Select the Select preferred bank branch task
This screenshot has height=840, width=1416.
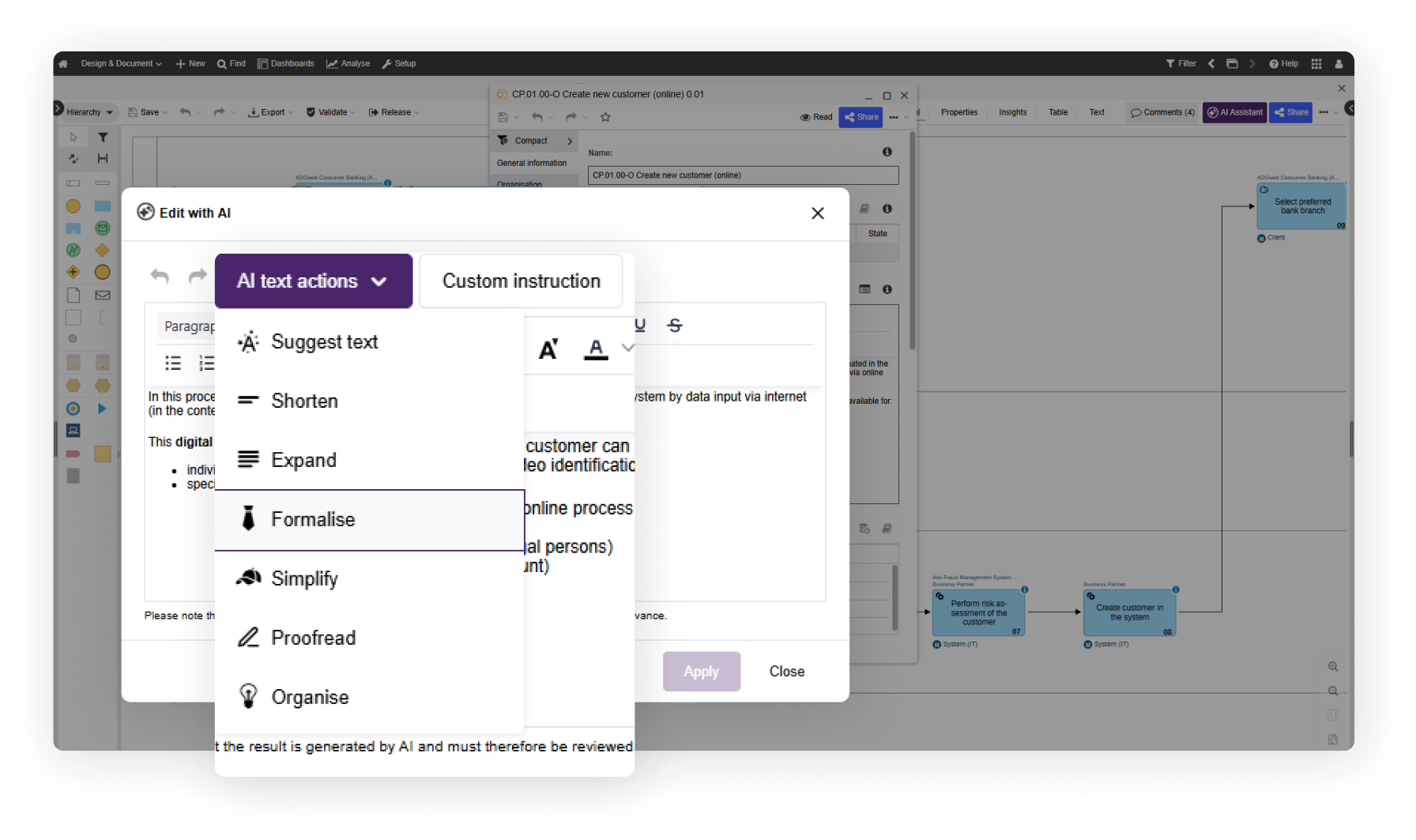click(x=1301, y=206)
